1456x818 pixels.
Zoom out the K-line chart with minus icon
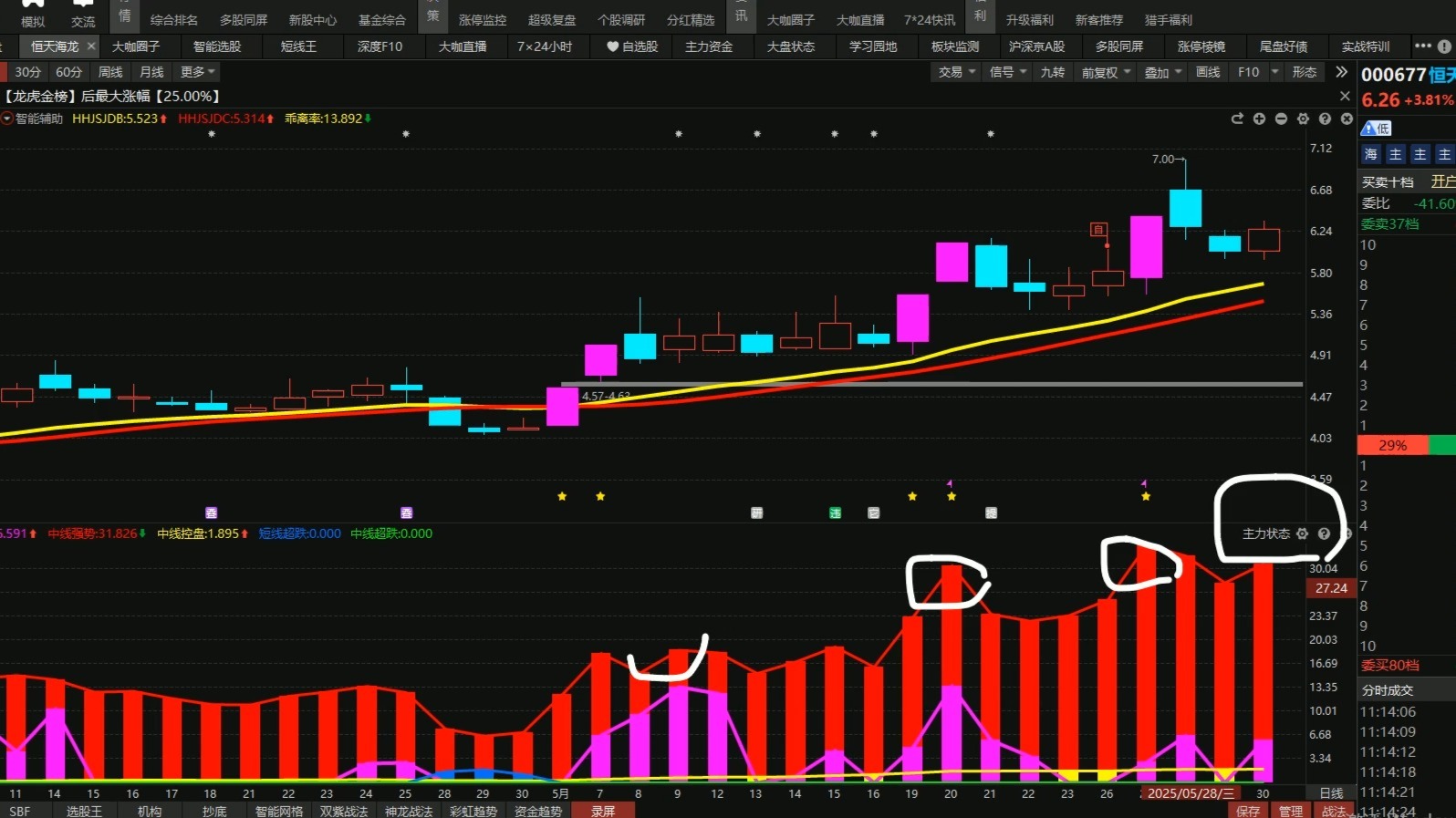1281,119
